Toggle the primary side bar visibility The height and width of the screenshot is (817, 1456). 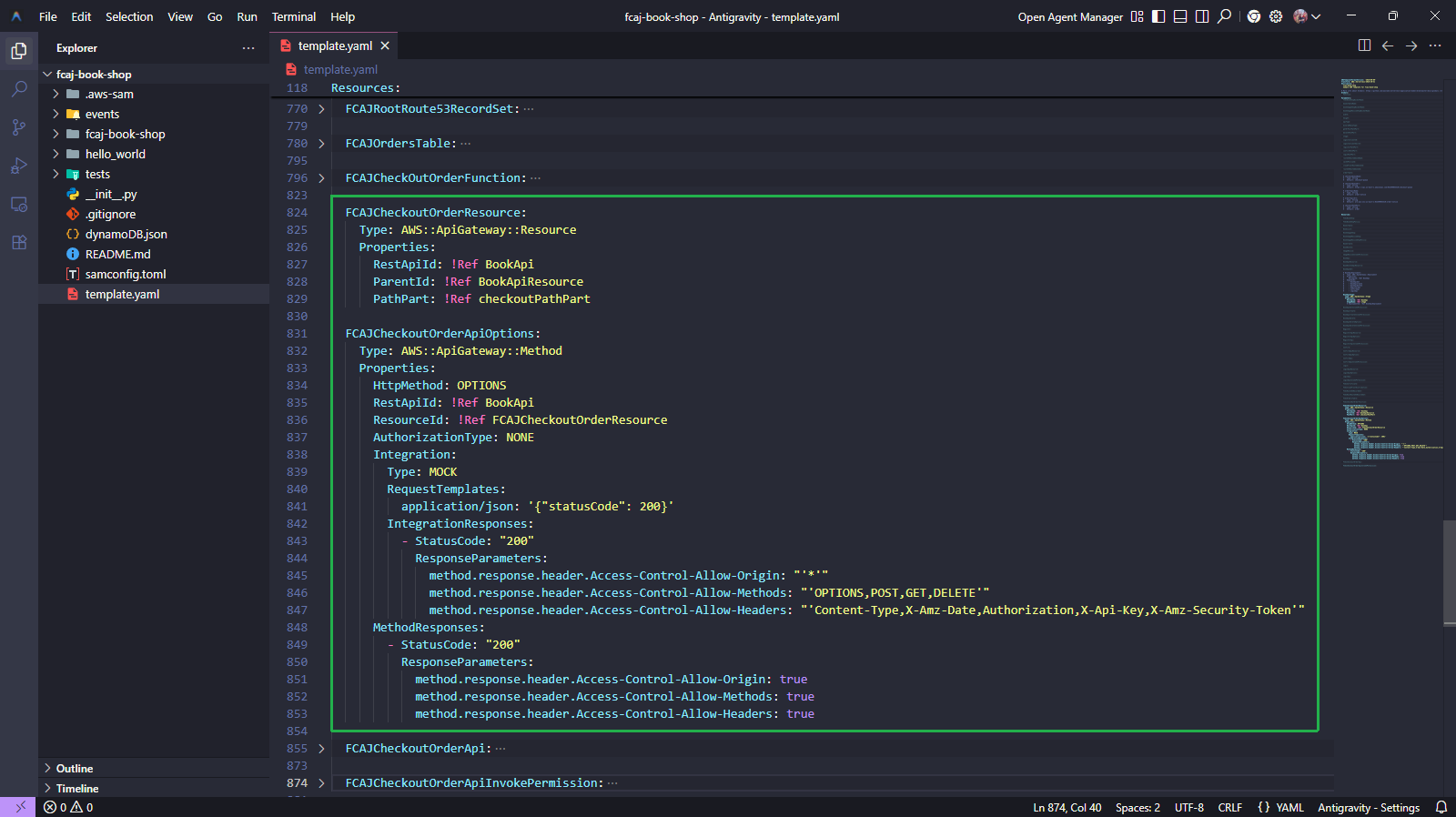tap(1158, 16)
